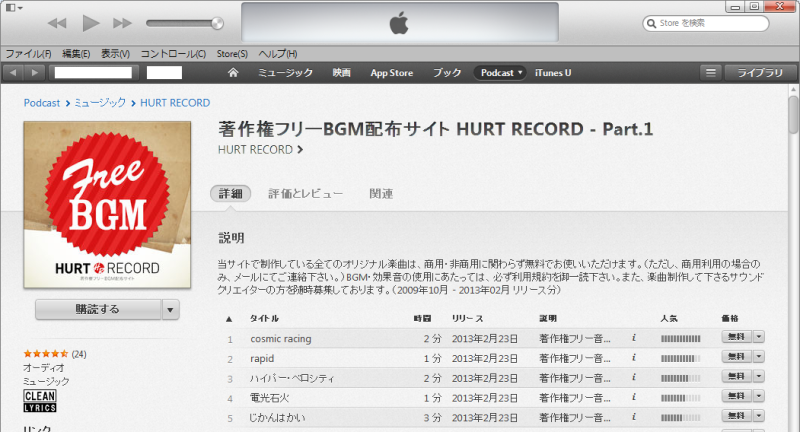Click the 購読する subscribe button
800x432 pixels.
point(98,309)
